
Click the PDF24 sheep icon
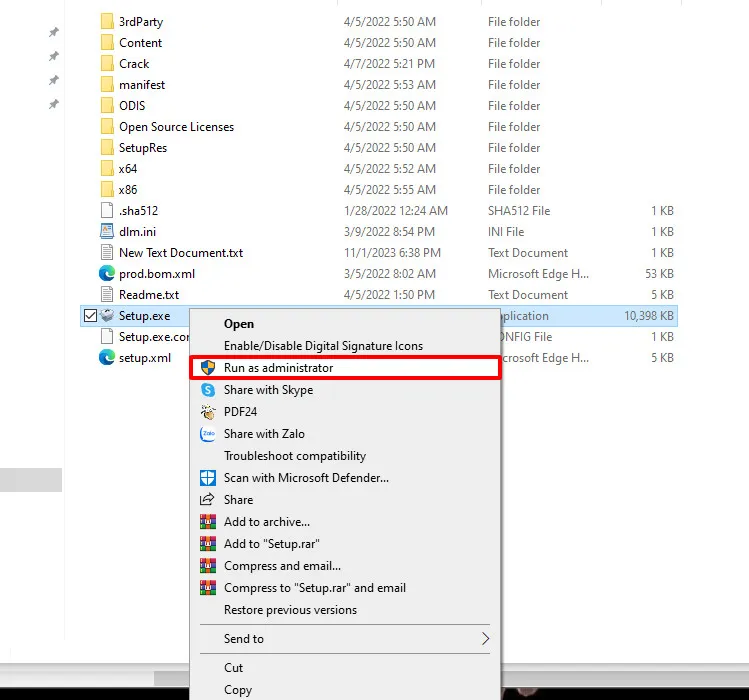pyautogui.click(x=208, y=412)
